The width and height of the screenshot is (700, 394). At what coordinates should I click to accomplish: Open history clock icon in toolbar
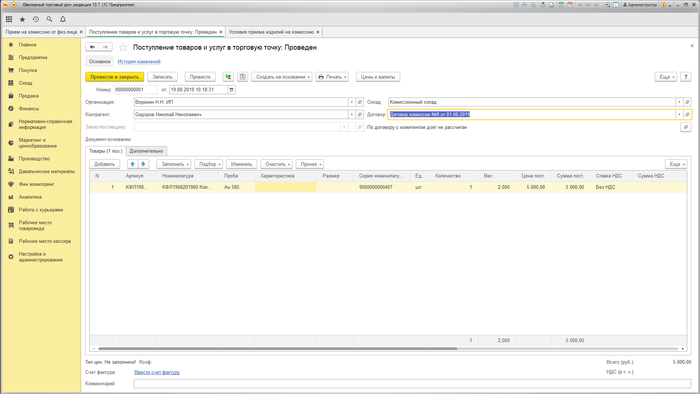pos(36,19)
